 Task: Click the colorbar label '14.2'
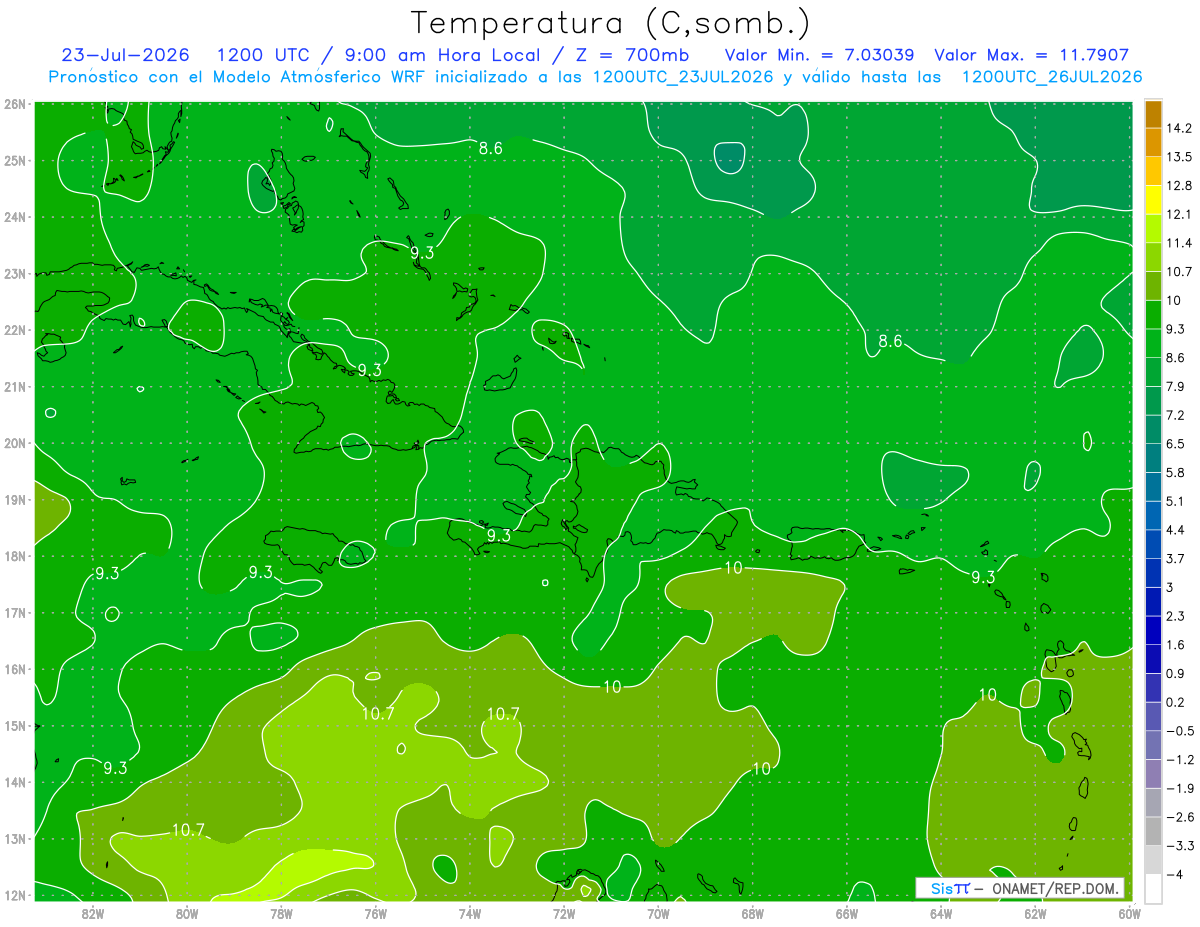tap(1180, 128)
